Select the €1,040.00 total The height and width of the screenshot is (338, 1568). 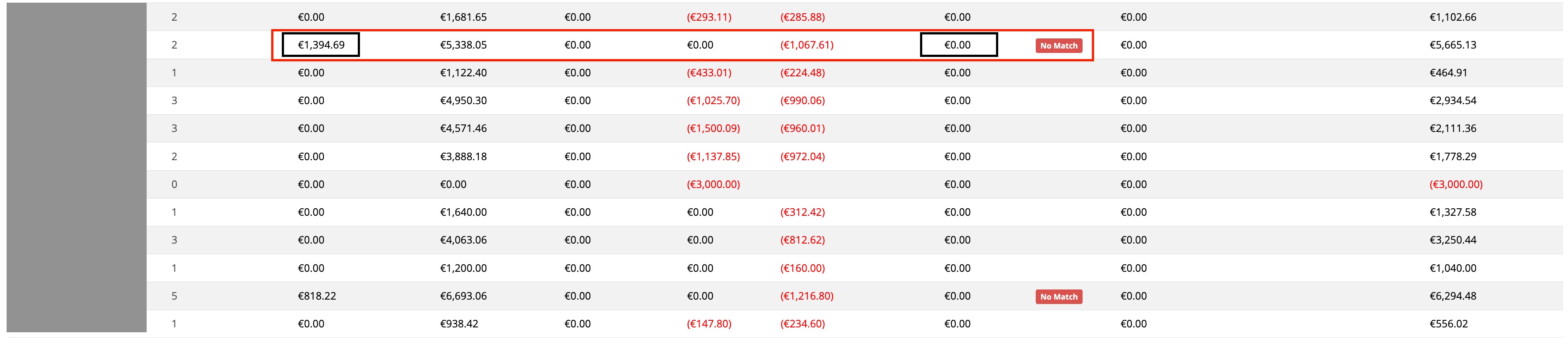1452,268
